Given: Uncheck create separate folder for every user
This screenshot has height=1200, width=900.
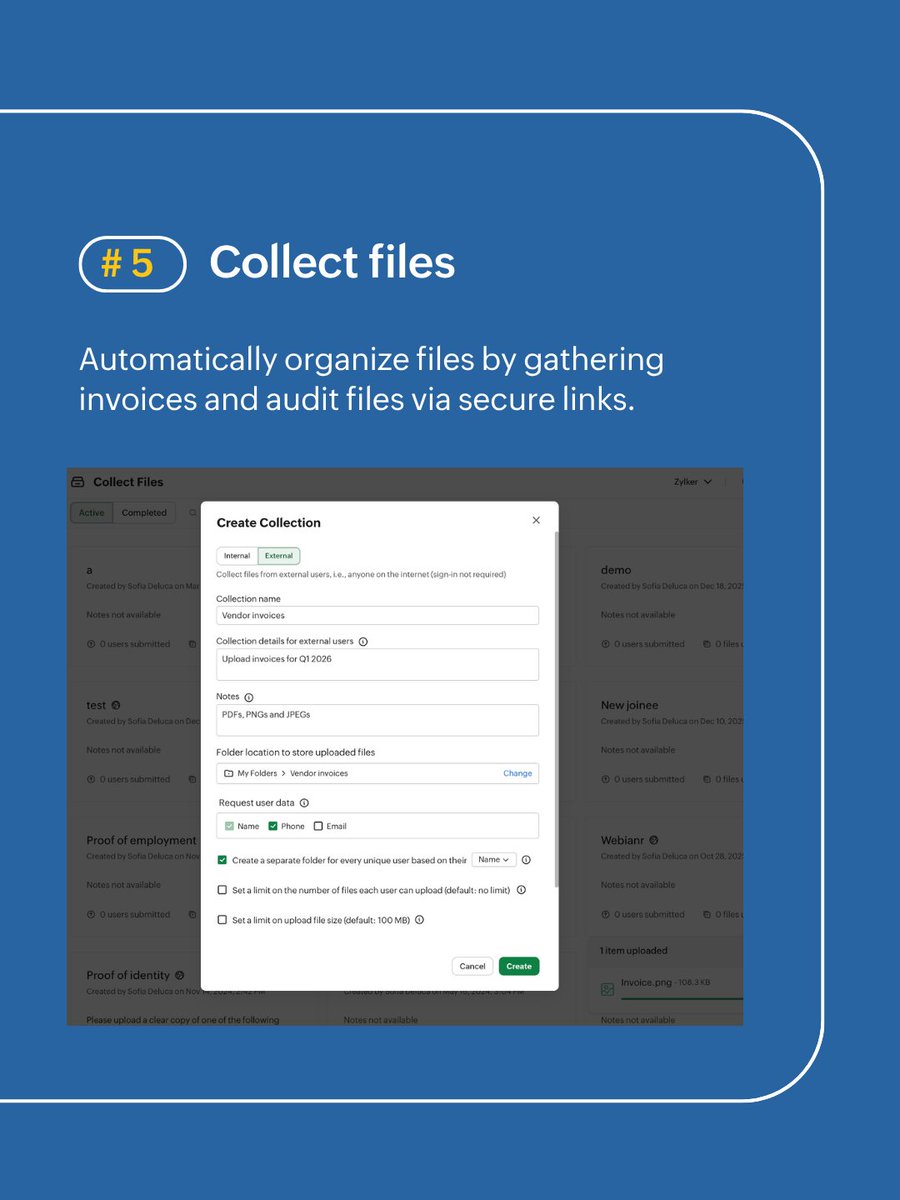Looking at the screenshot, I should pos(222,860).
